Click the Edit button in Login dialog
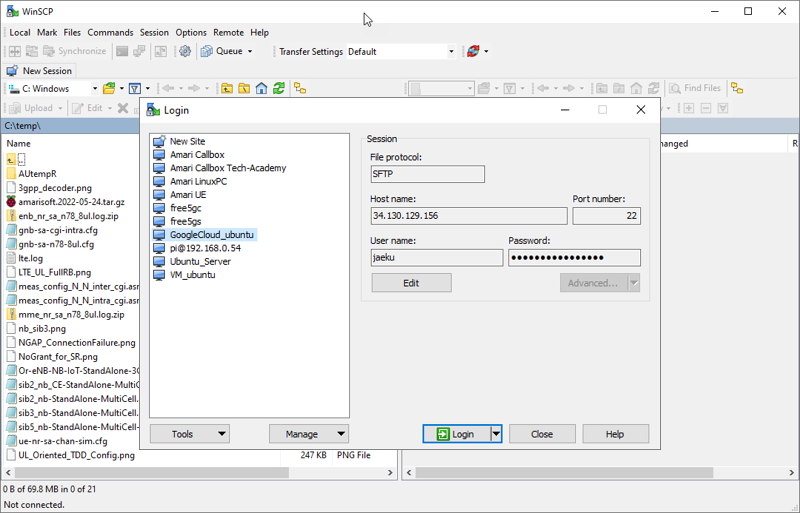Viewport: 800px width, 513px height. click(411, 283)
